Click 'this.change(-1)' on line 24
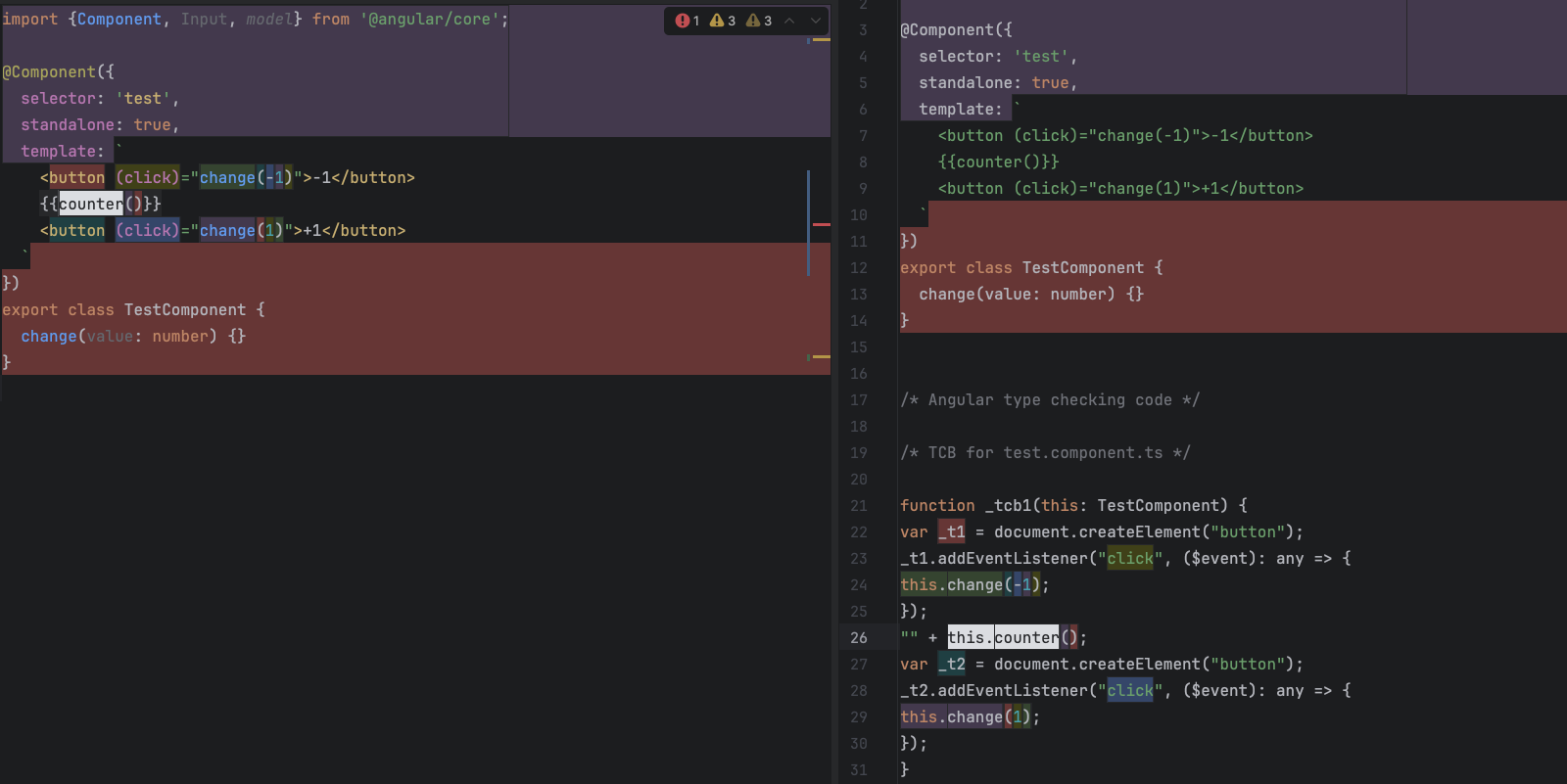The image size is (1567, 784). pyautogui.click(x=971, y=584)
